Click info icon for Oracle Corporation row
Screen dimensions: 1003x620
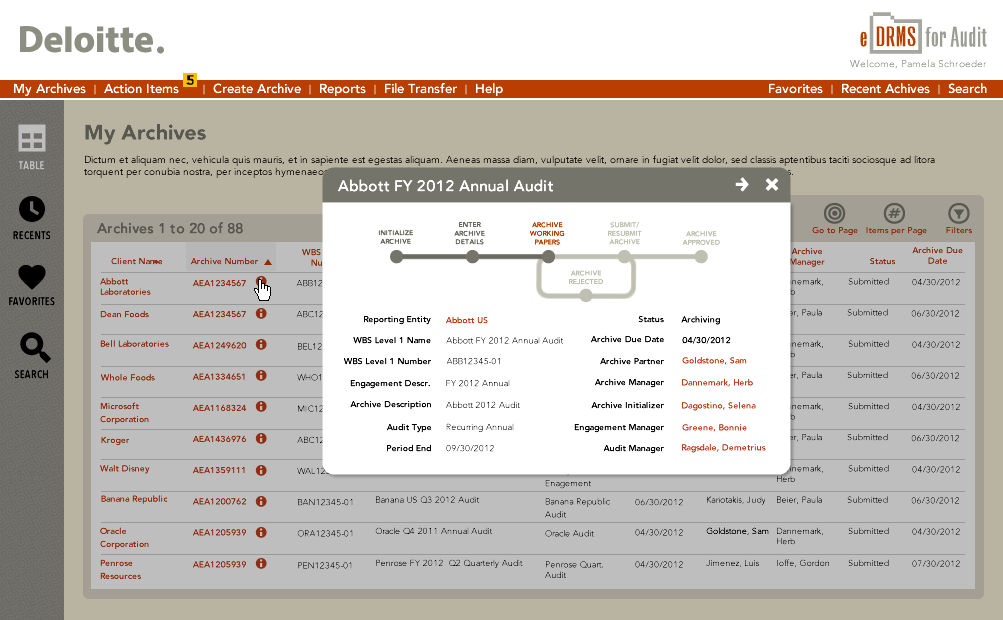261,532
